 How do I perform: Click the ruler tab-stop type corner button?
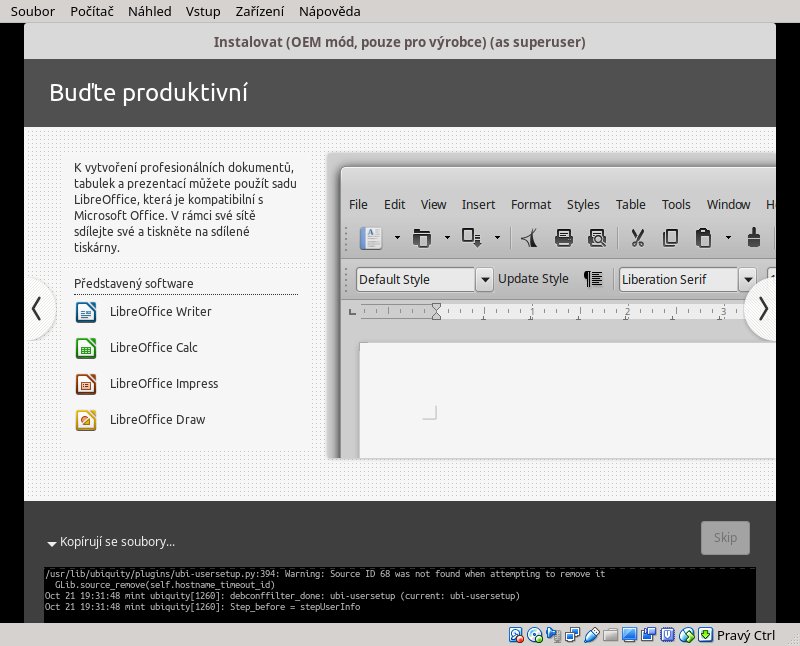pyautogui.click(x=352, y=311)
